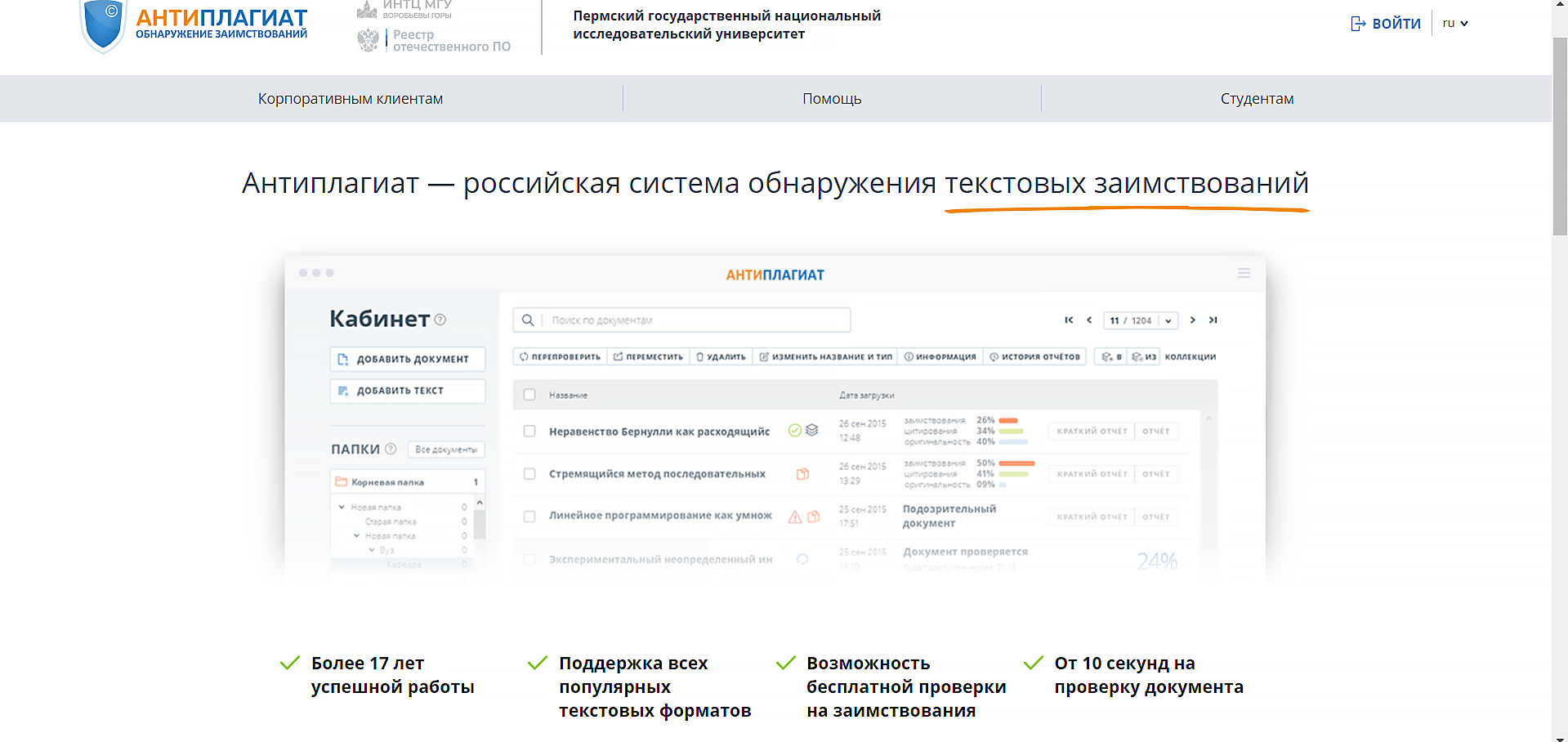This screenshot has width=1568, height=742.
Task: Click Поддержка всех популярных текстовых форматов
Action: (x=654, y=687)
